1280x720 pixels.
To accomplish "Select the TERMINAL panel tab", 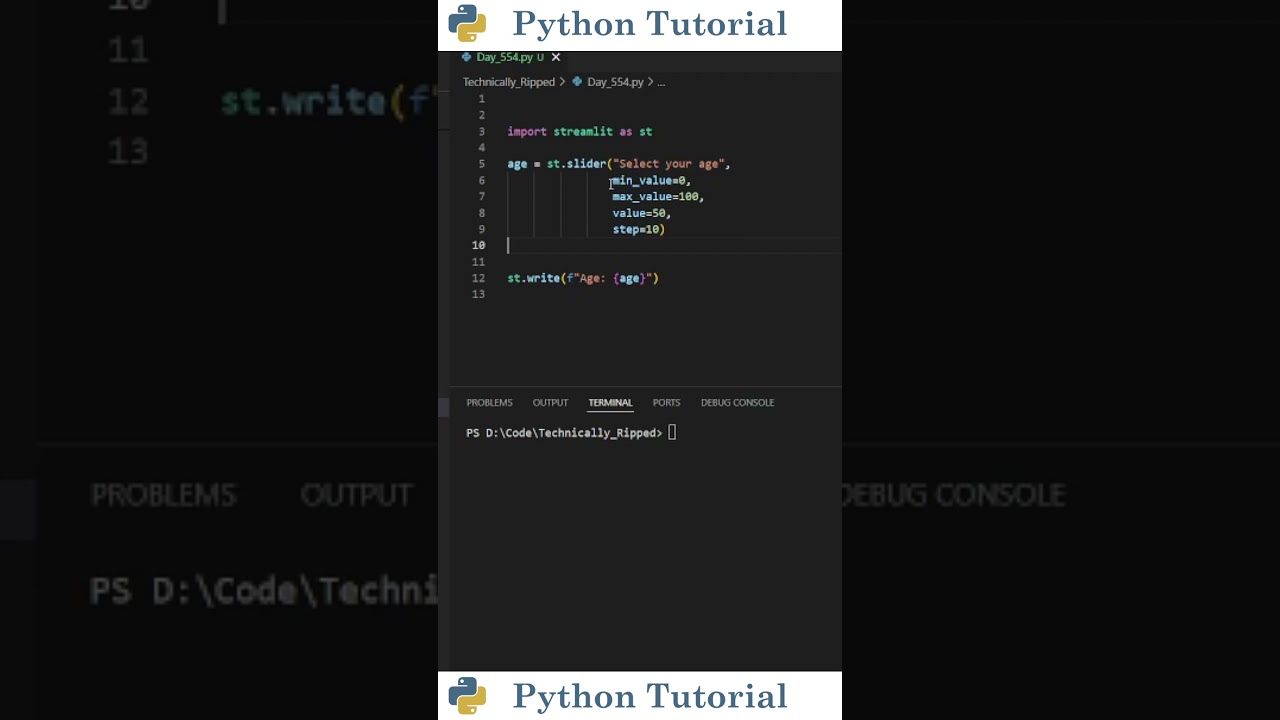I will click(610, 402).
